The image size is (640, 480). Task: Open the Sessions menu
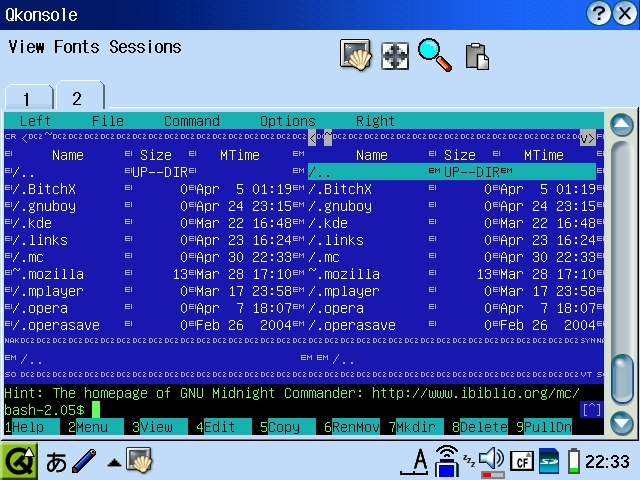pos(145,47)
